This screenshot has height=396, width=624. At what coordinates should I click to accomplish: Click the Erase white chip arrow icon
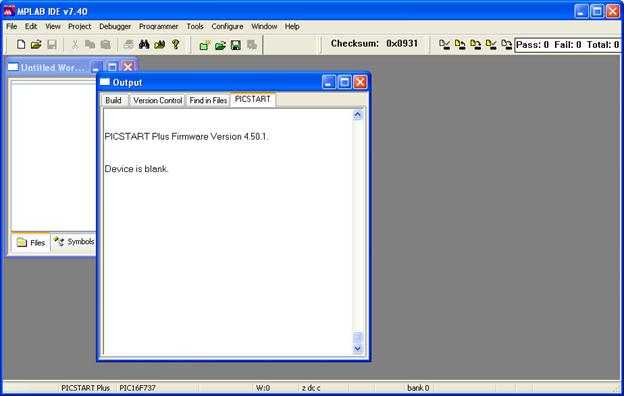[507, 45]
